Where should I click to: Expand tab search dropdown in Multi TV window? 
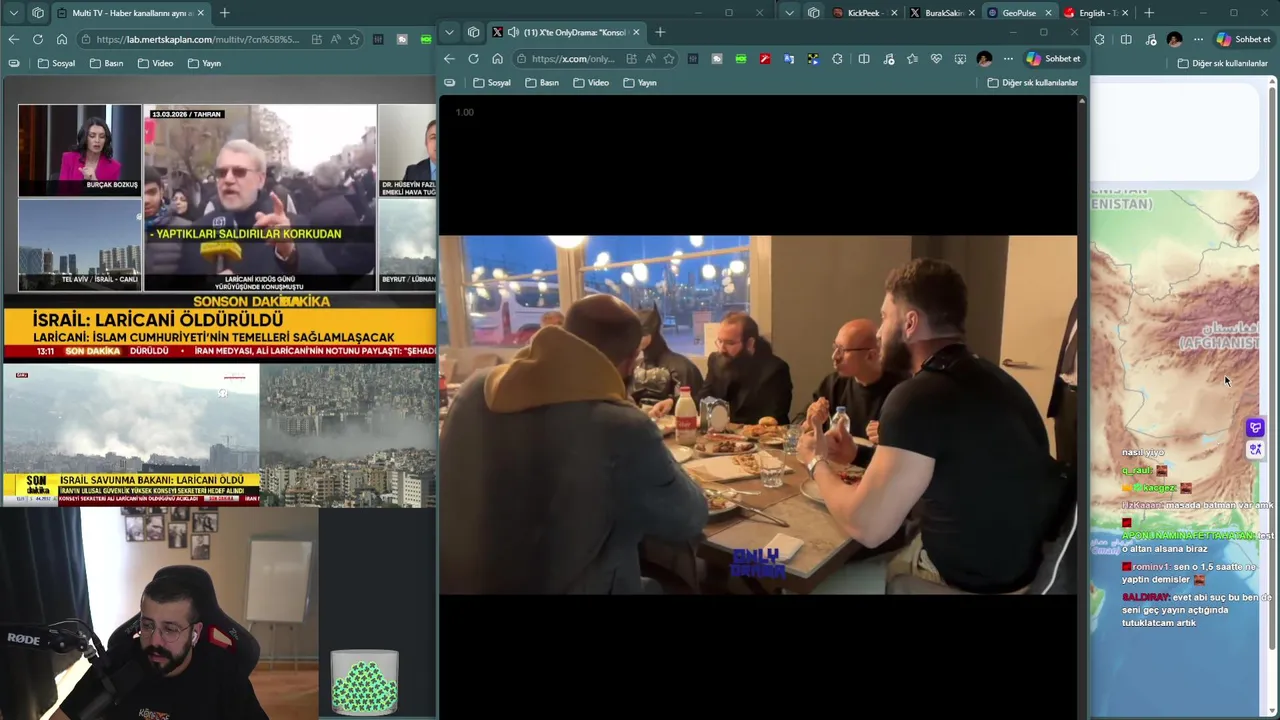coord(13,13)
